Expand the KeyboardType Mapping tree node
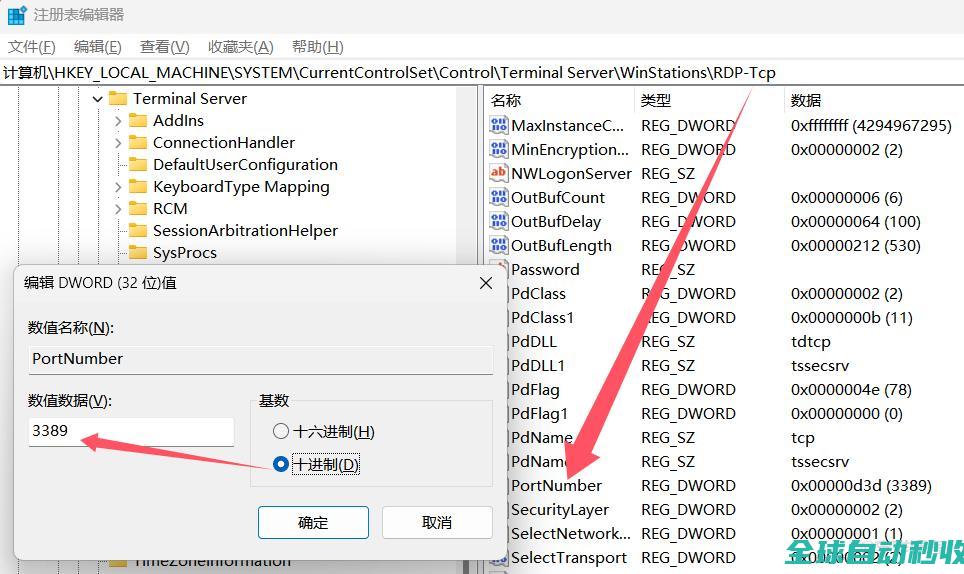This screenshot has height=574, width=964. click(x=118, y=187)
